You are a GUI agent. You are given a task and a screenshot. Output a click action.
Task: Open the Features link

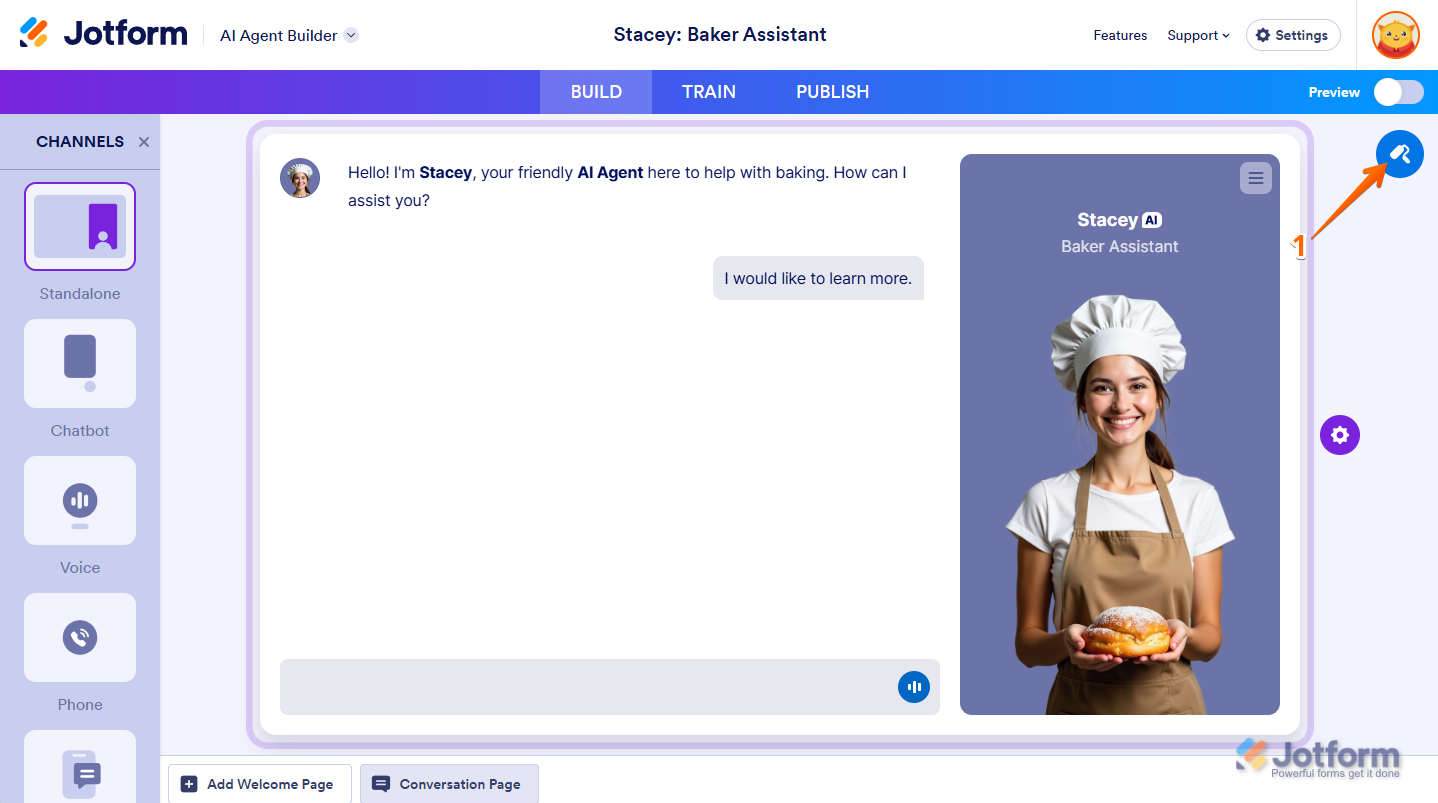(x=1120, y=35)
